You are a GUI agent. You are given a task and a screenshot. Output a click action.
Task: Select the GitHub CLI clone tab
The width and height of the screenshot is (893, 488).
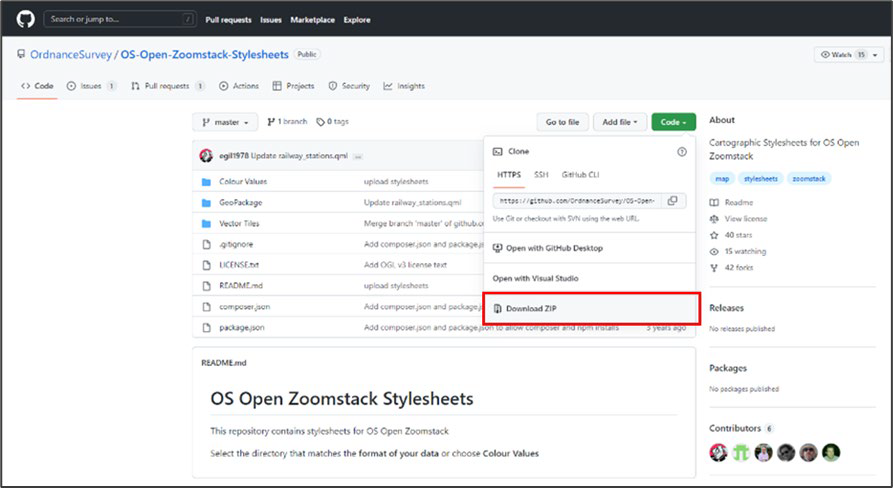(580, 175)
